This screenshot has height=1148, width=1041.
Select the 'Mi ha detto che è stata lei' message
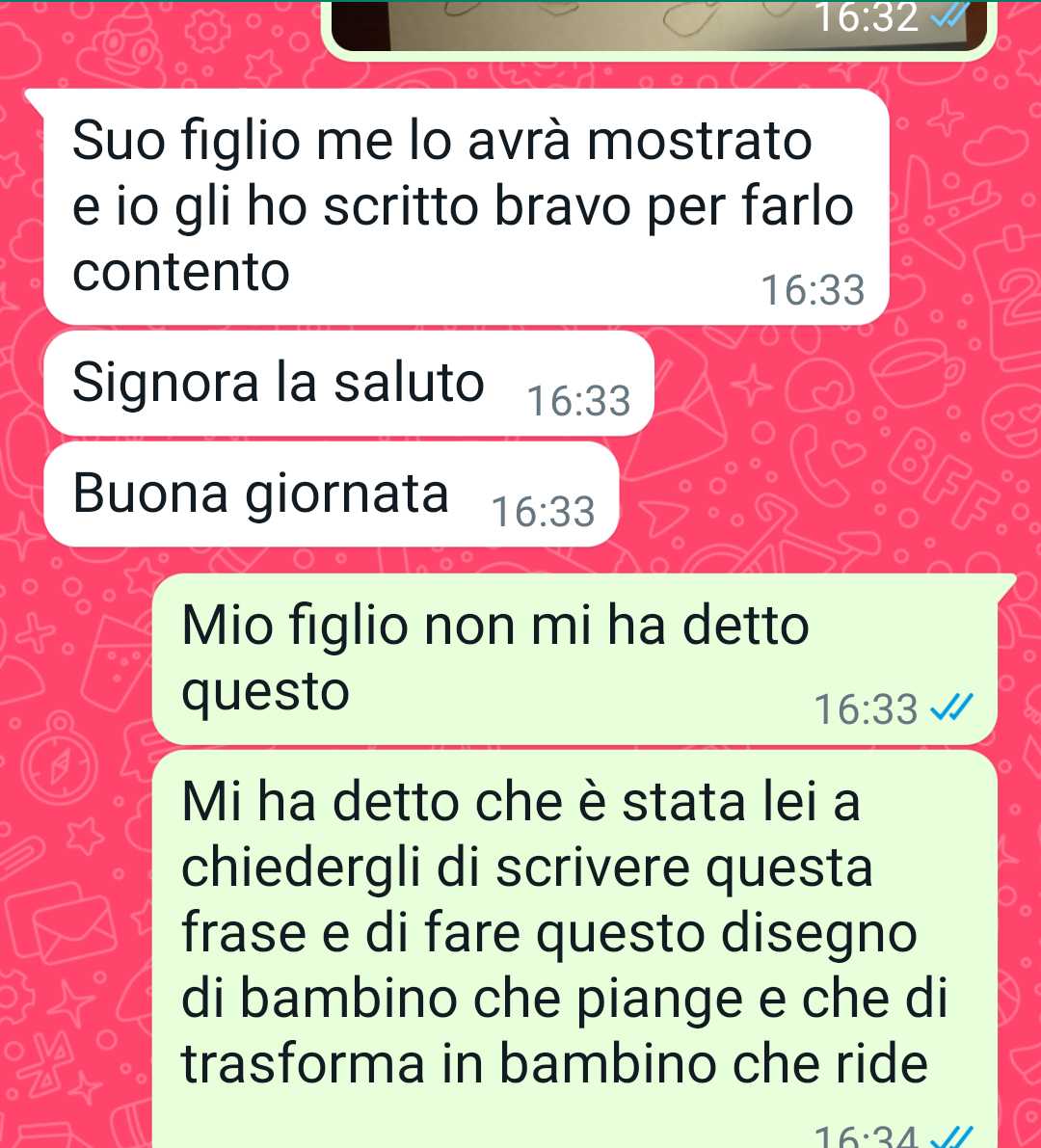pos(574,949)
